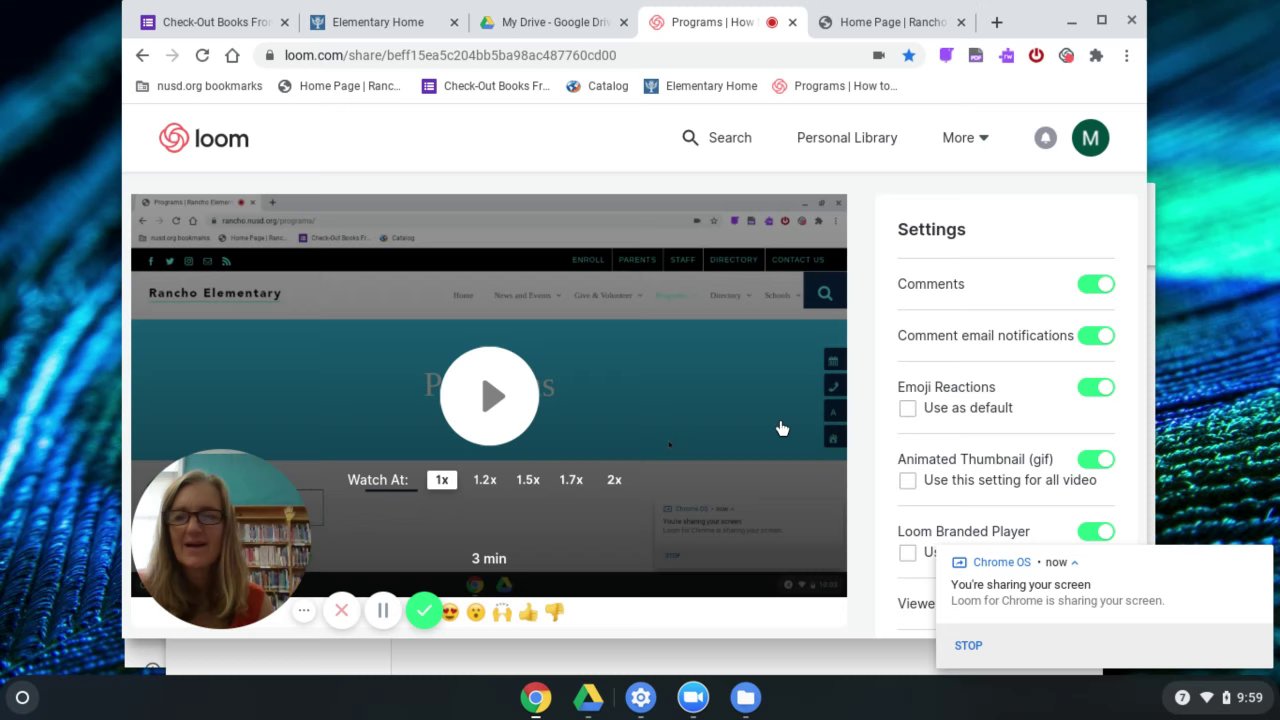
Task: Open system tray showing 9:59 clock
Action: tap(1218, 697)
